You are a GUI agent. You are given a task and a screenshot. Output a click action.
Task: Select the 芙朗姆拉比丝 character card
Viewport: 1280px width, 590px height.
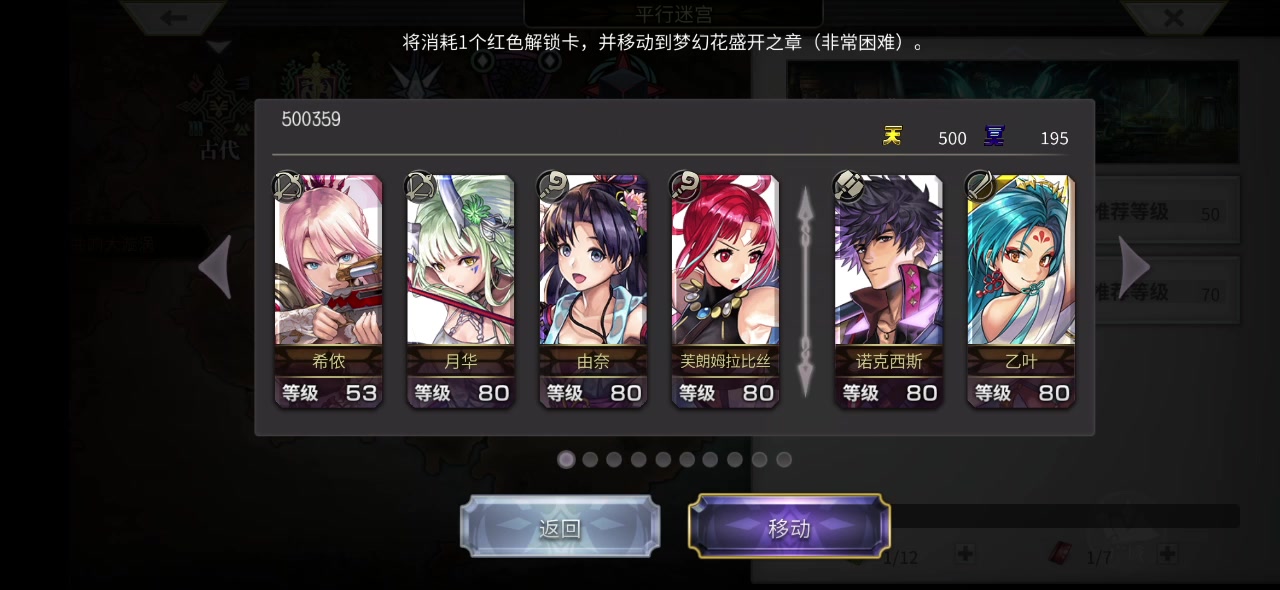point(725,291)
